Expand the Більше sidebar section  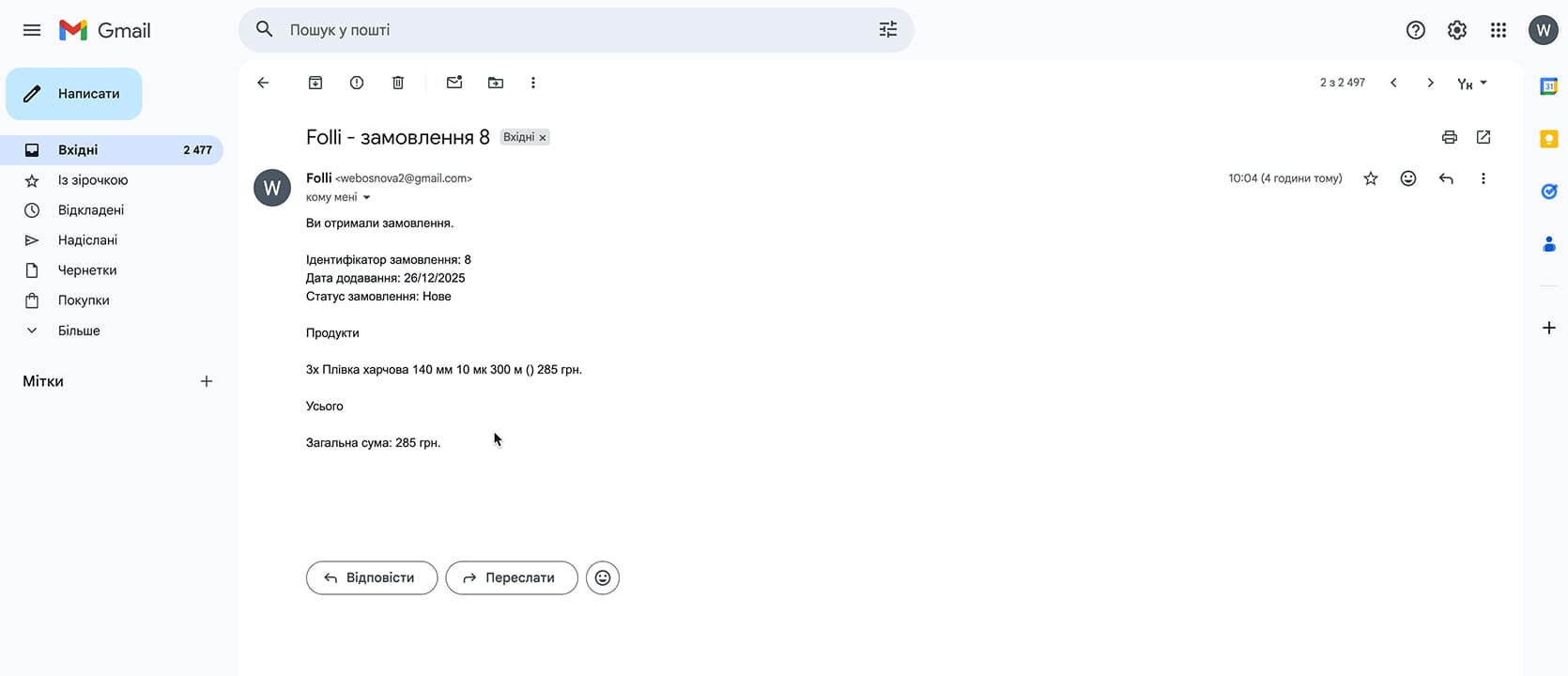click(x=79, y=330)
